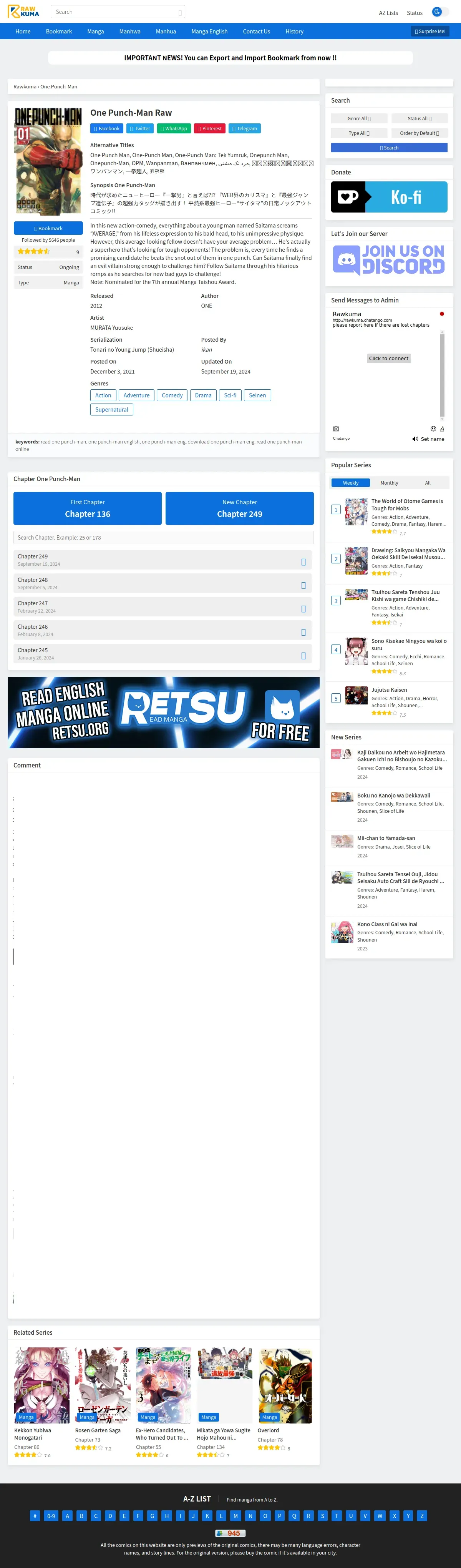Click the Rawkuma logo
Viewport: 461px width, 1568px height.
[x=23, y=12]
